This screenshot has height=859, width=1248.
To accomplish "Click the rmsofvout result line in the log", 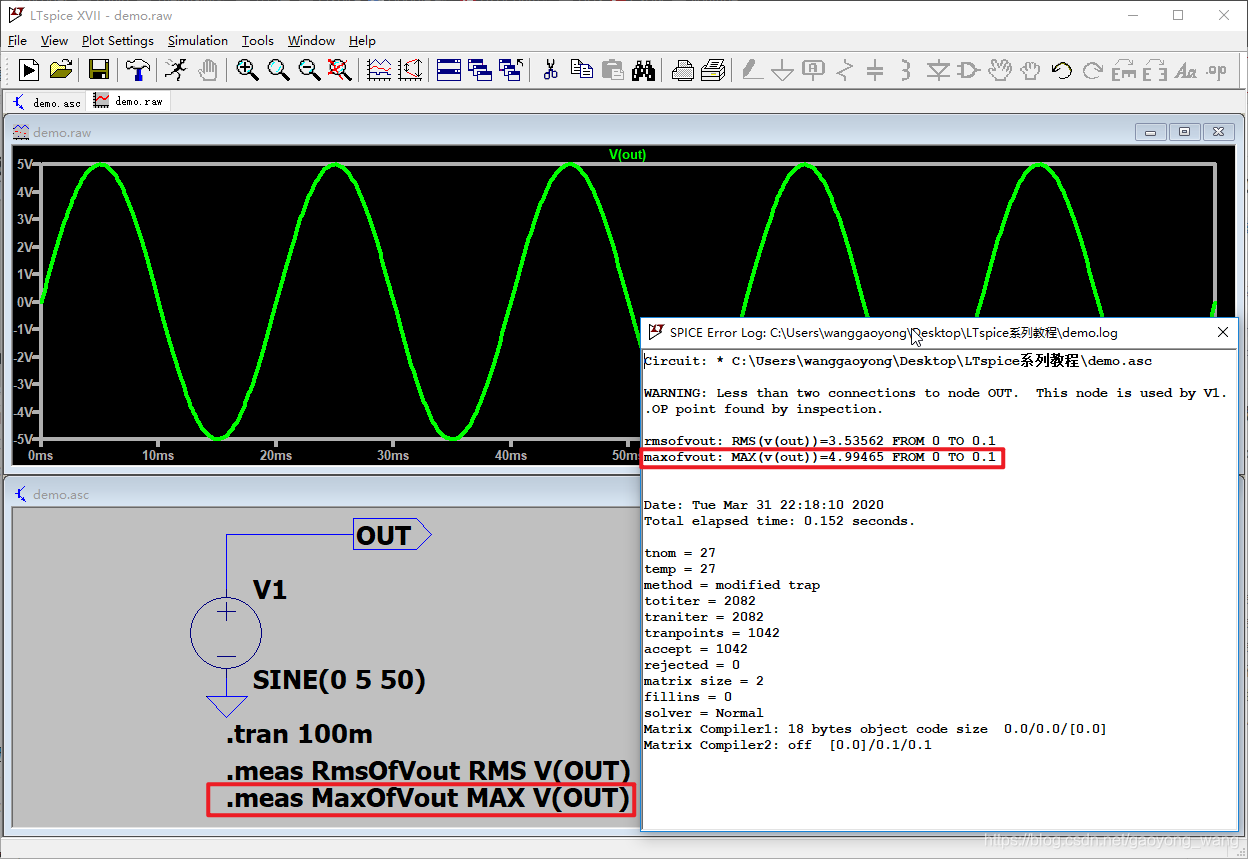I will (820, 441).
